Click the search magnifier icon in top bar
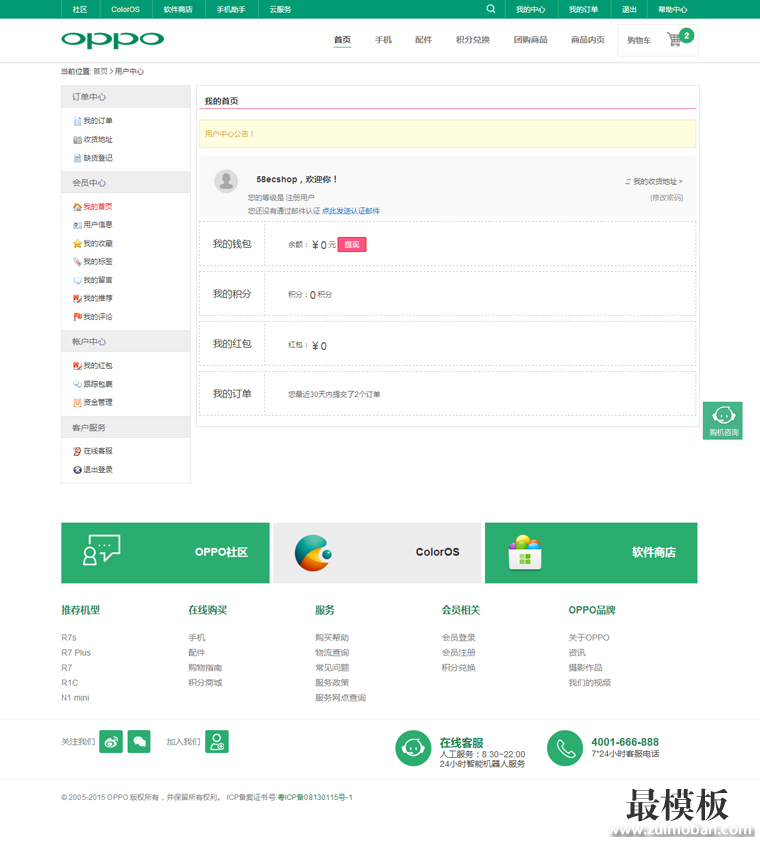 (x=491, y=9)
